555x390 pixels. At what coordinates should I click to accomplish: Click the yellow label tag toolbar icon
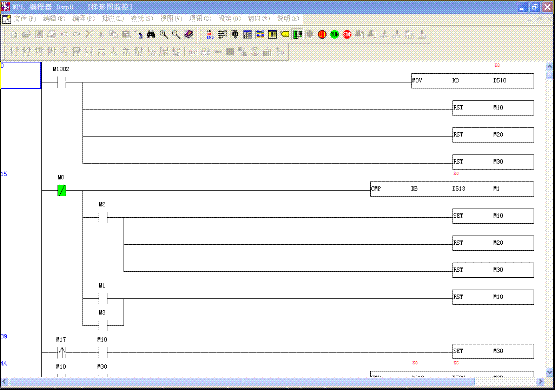tap(285, 34)
